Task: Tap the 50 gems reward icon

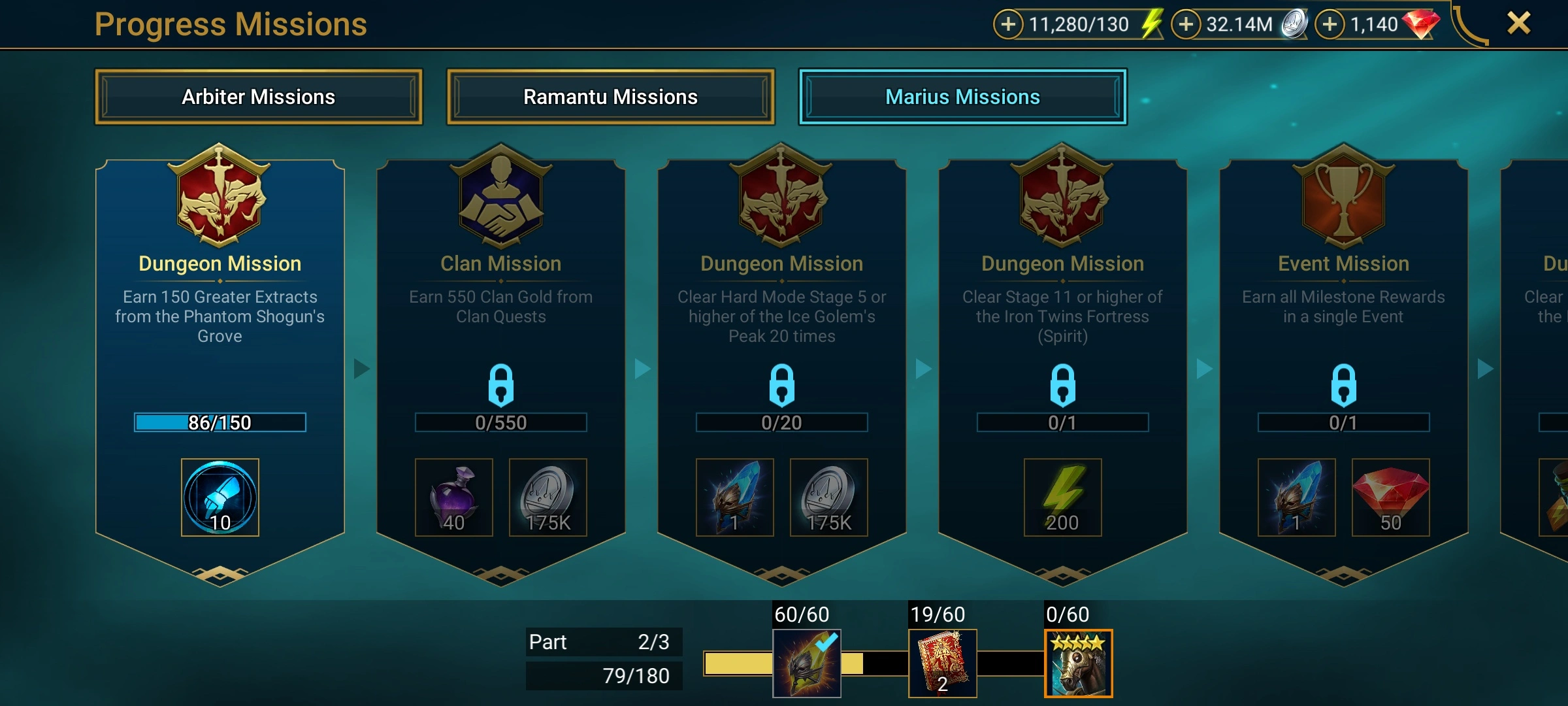Action: tap(1391, 497)
